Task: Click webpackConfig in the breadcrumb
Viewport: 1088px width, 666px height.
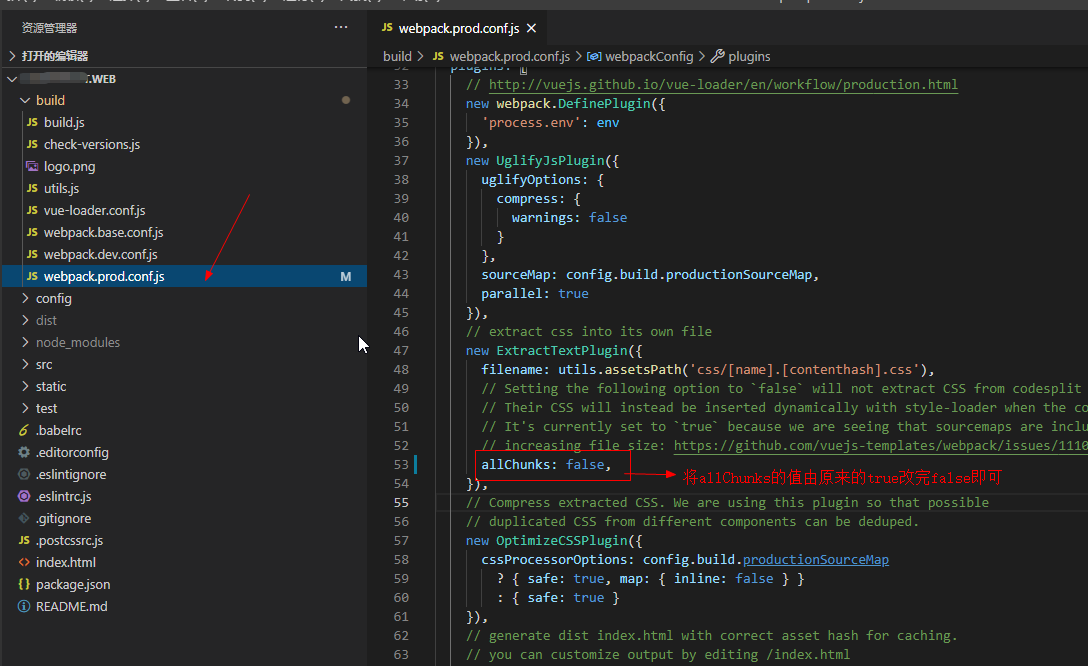Action: coord(649,56)
